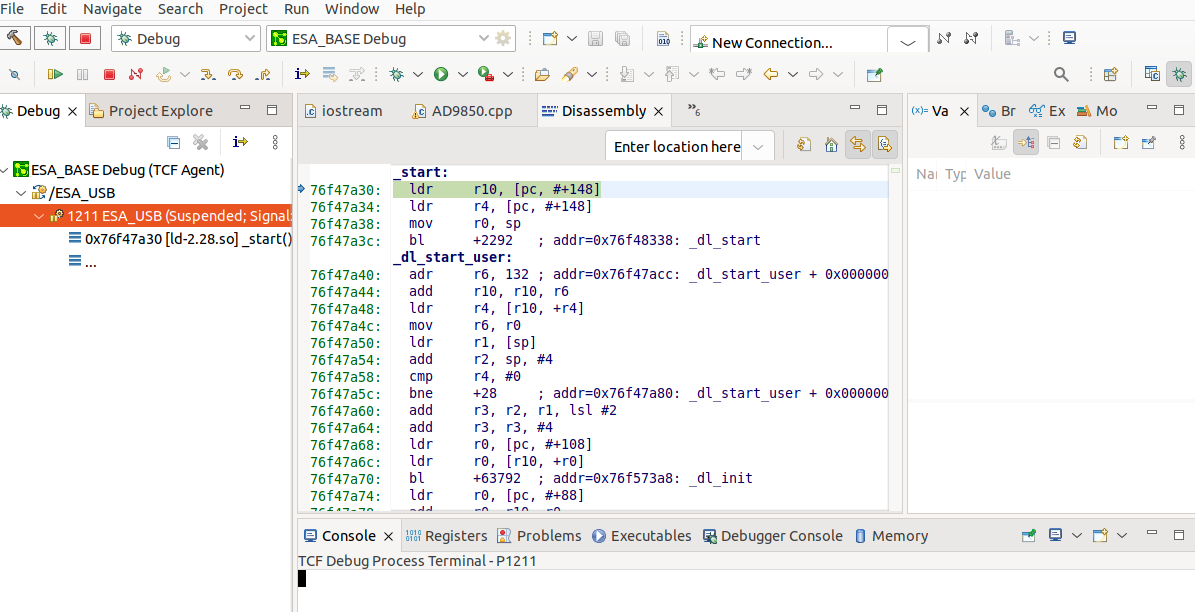The width and height of the screenshot is (1195, 612).
Task: Open the Memory tab
Action: [891, 536]
